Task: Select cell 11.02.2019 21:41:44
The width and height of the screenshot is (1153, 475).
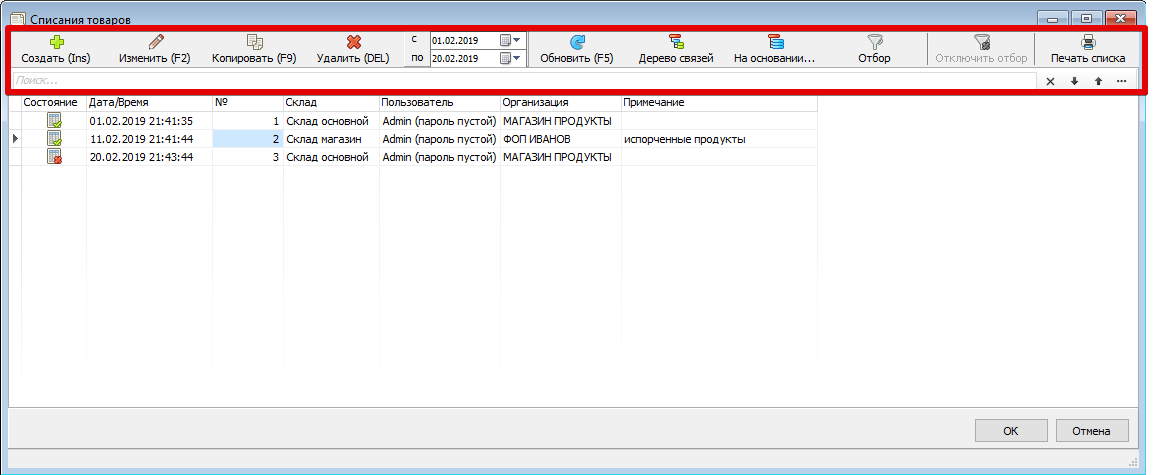Action: pyautogui.click(x=150, y=138)
